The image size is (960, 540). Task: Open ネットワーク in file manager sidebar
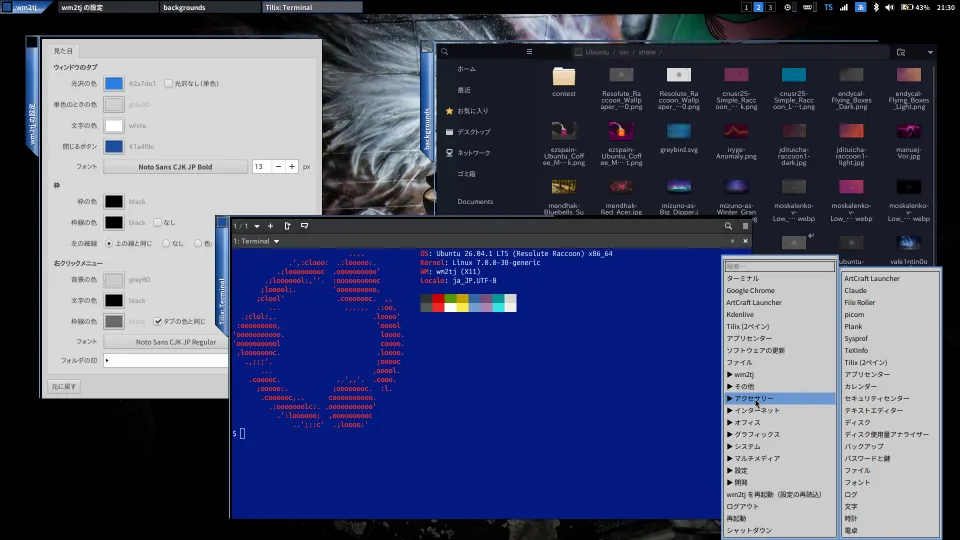click(x=473, y=152)
